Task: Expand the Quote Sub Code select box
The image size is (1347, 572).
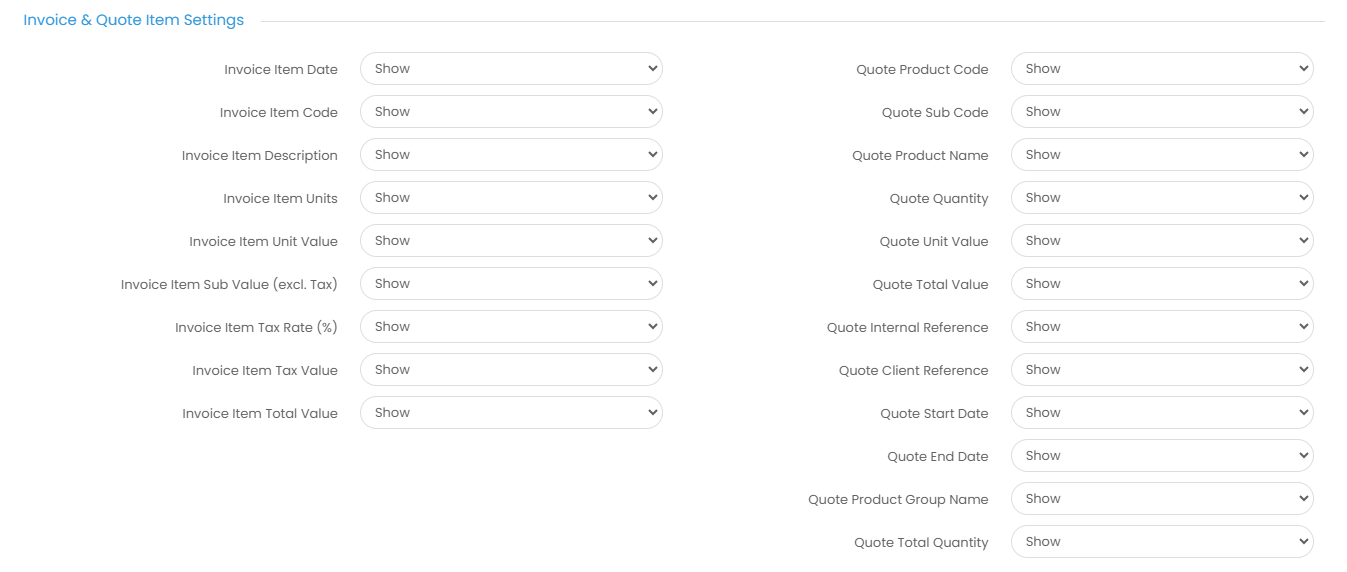Action: (x=1161, y=112)
